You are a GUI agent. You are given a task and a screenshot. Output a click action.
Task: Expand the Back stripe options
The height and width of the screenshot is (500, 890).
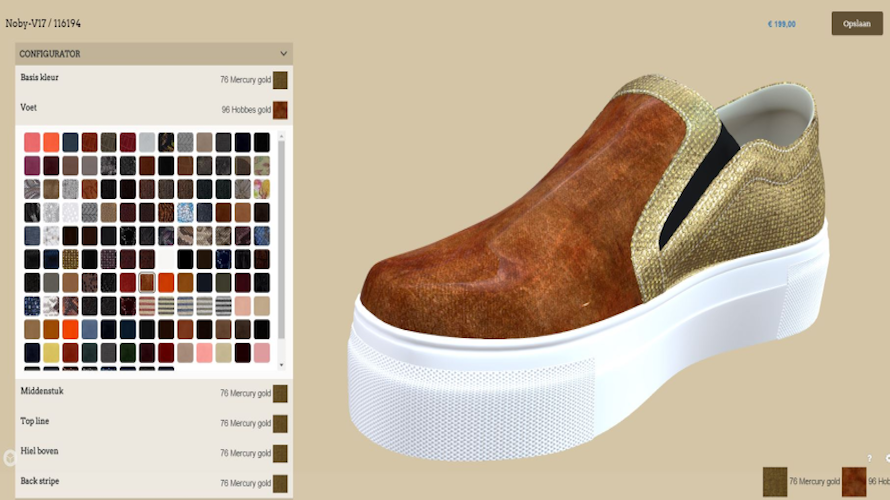(154, 483)
